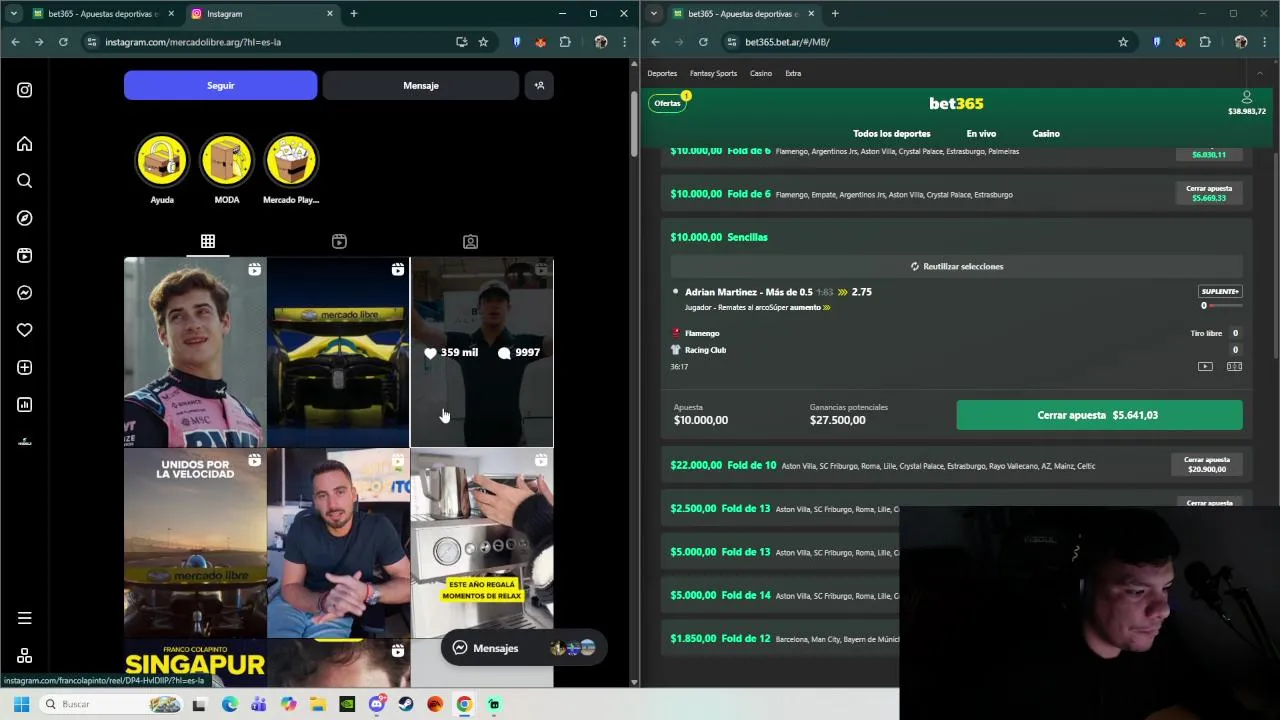Click the live video stream icon in bet slip
Screen dimensions: 1280x720
coord(1205,366)
